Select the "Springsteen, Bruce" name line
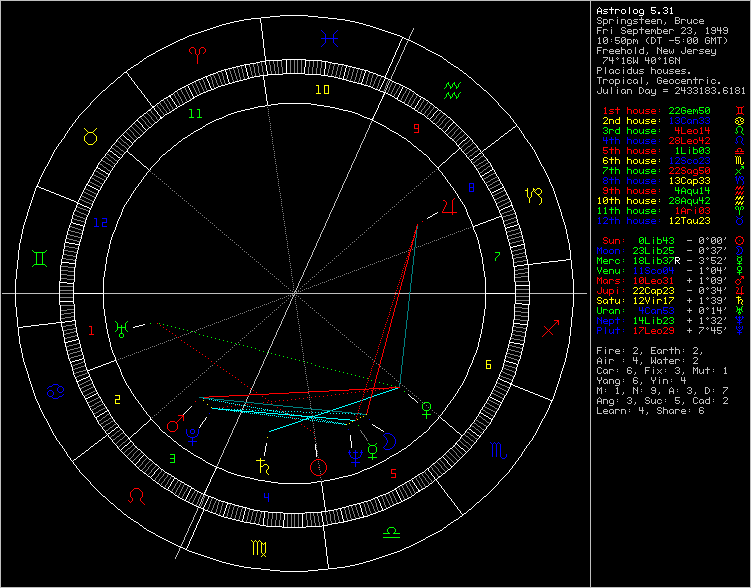Image resolution: width=751 pixels, height=588 pixels. coord(650,21)
